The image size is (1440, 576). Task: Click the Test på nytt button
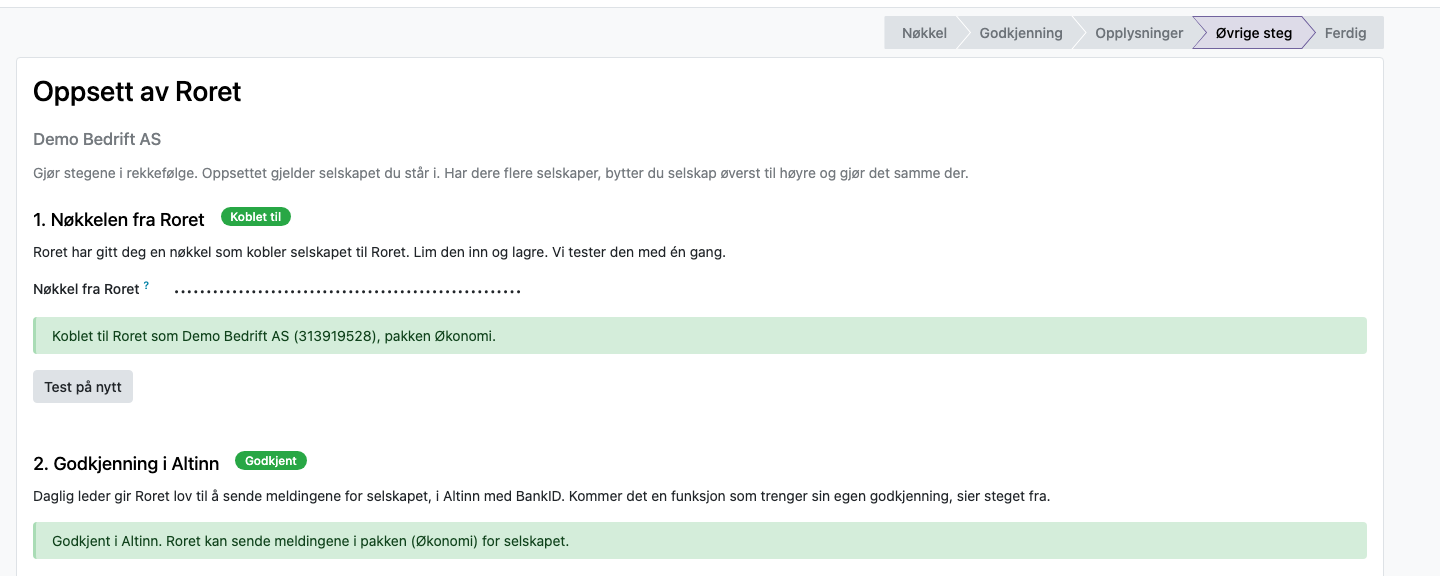83,387
